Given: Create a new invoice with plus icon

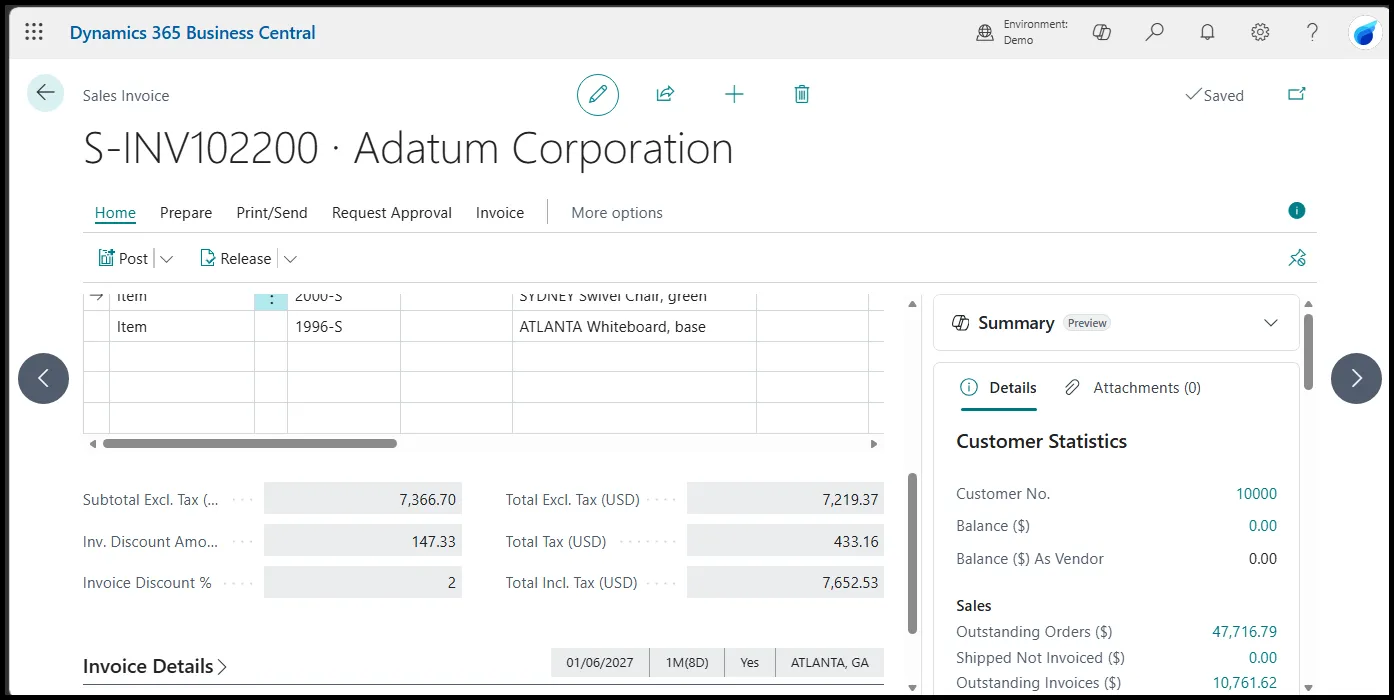Looking at the screenshot, I should (x=734, y=94).
